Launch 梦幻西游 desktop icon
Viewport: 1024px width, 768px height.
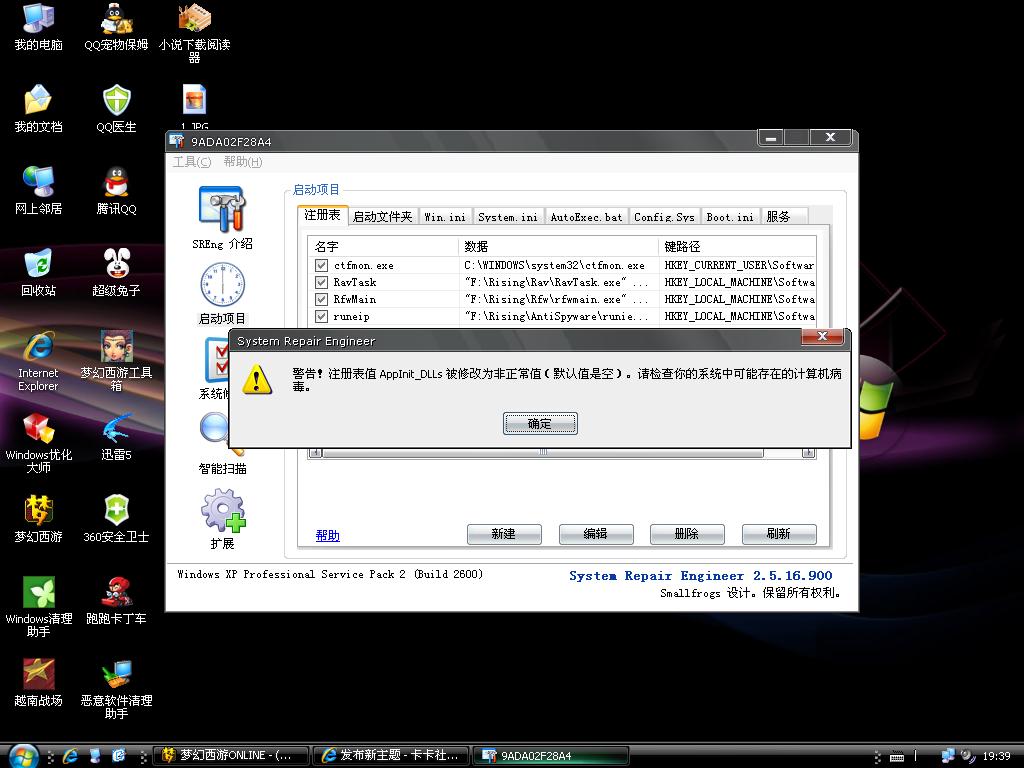39,519
